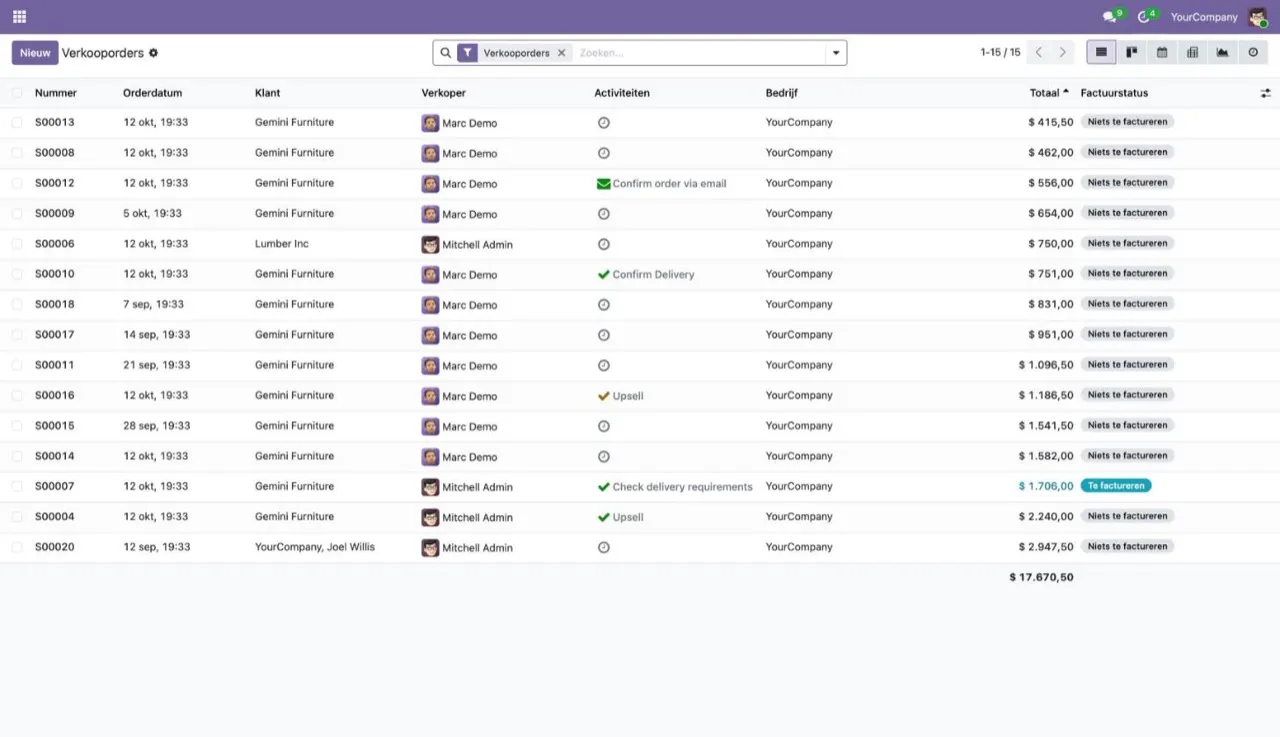Image resolution: width=1280 pixels, height=737 pixels.
Task: Sort by the Klant column header
Action: click(x=267, y=93)
